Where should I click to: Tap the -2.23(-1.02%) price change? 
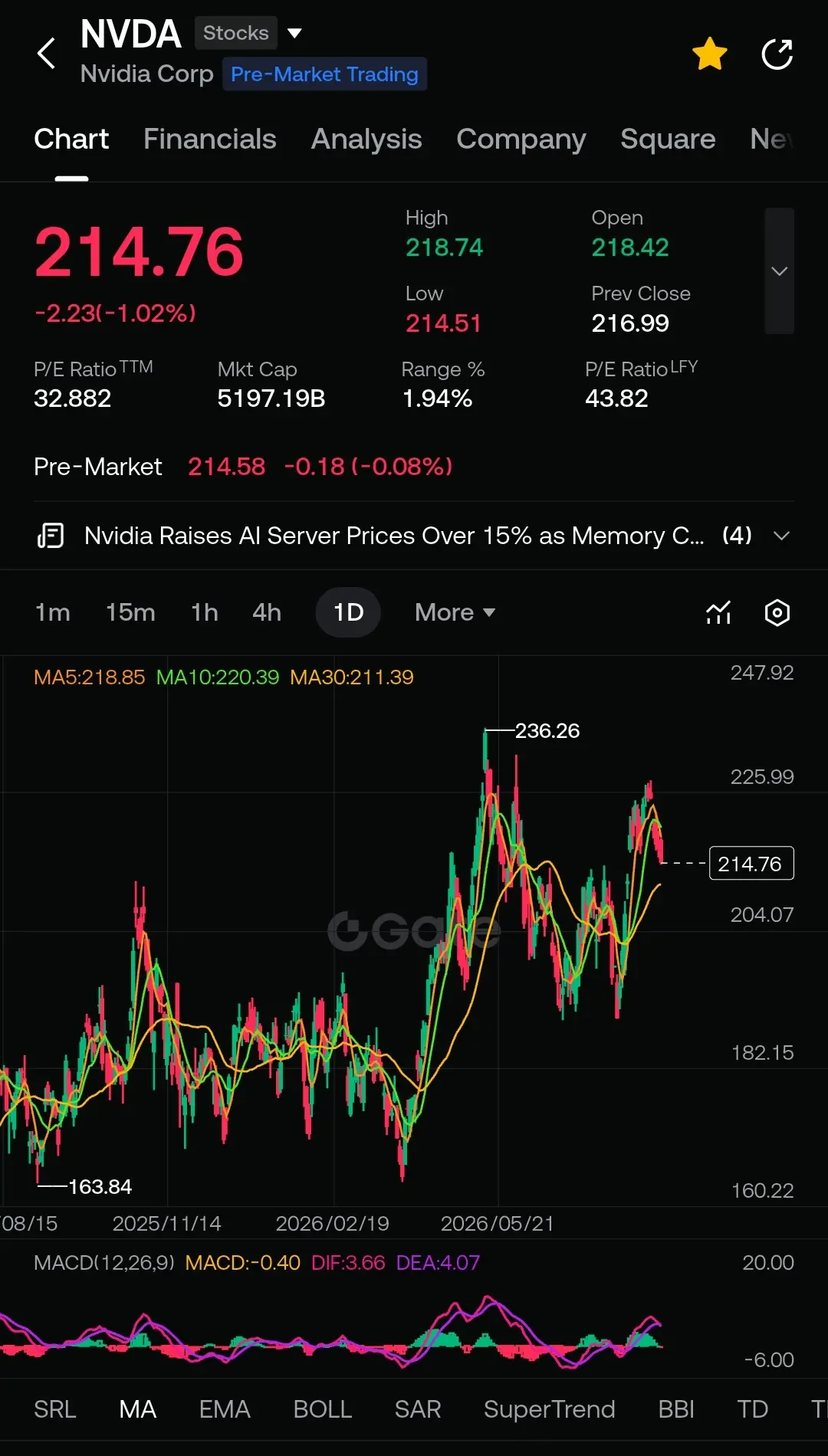[x=115, y=313]
